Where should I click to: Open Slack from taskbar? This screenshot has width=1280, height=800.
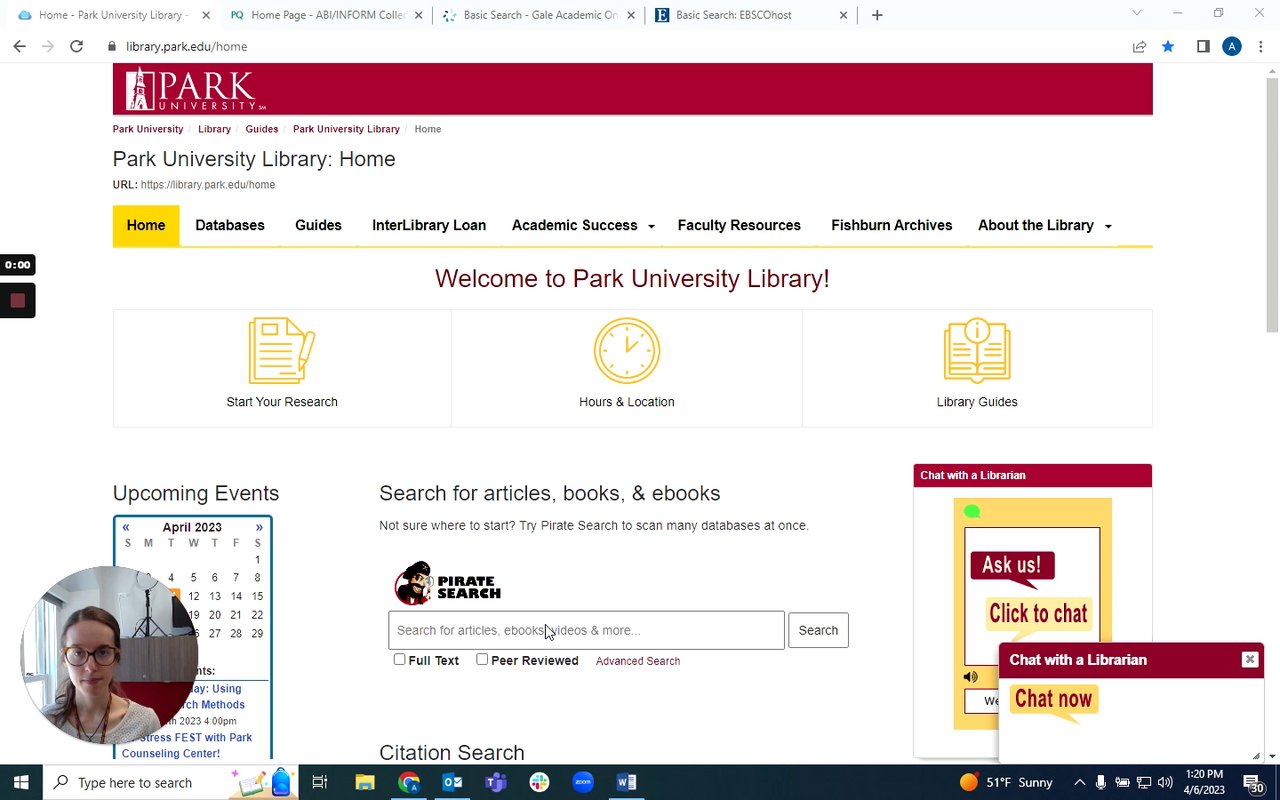(539, 782)
